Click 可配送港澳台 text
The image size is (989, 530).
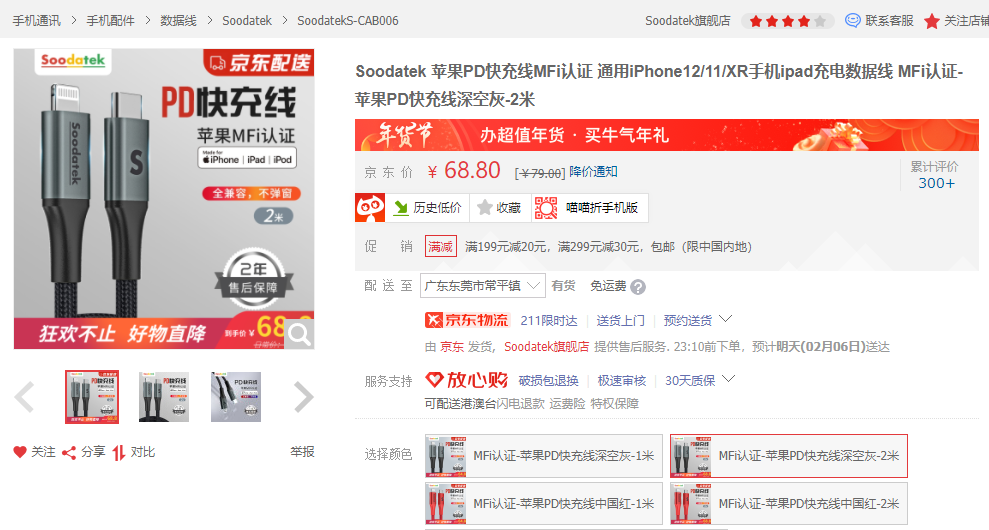(460, 404)
